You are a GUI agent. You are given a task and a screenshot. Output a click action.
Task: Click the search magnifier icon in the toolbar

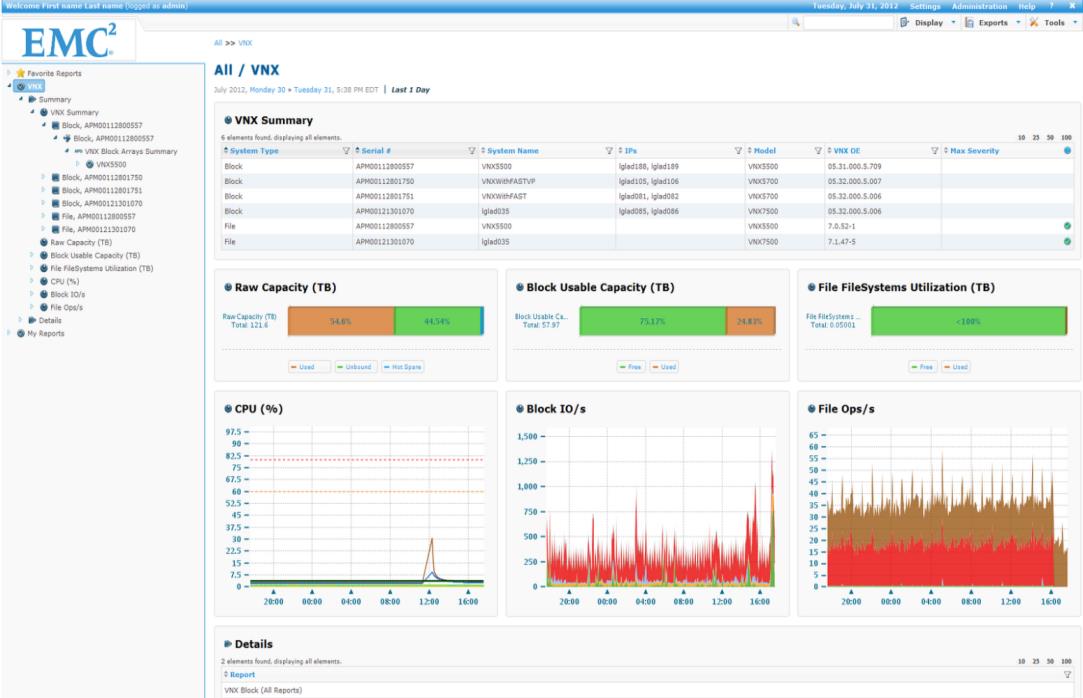[x=796, y=23]
